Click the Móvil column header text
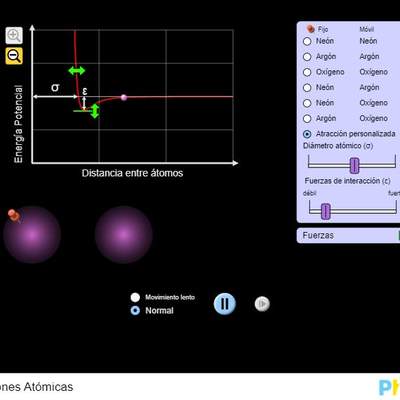400x400 pixels. [367, 30]
